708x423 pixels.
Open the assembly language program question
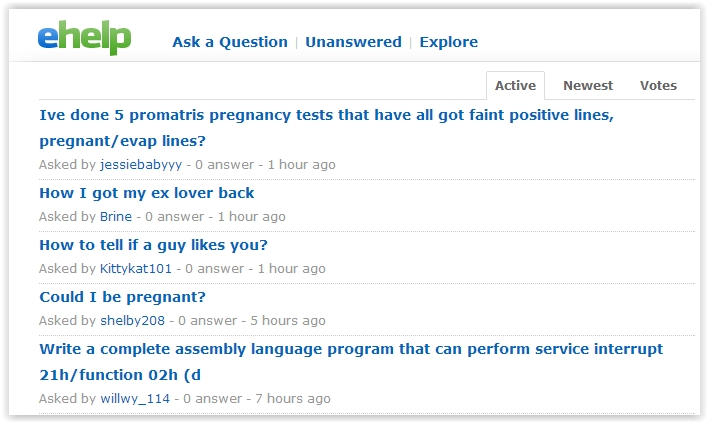click(350, 349)
